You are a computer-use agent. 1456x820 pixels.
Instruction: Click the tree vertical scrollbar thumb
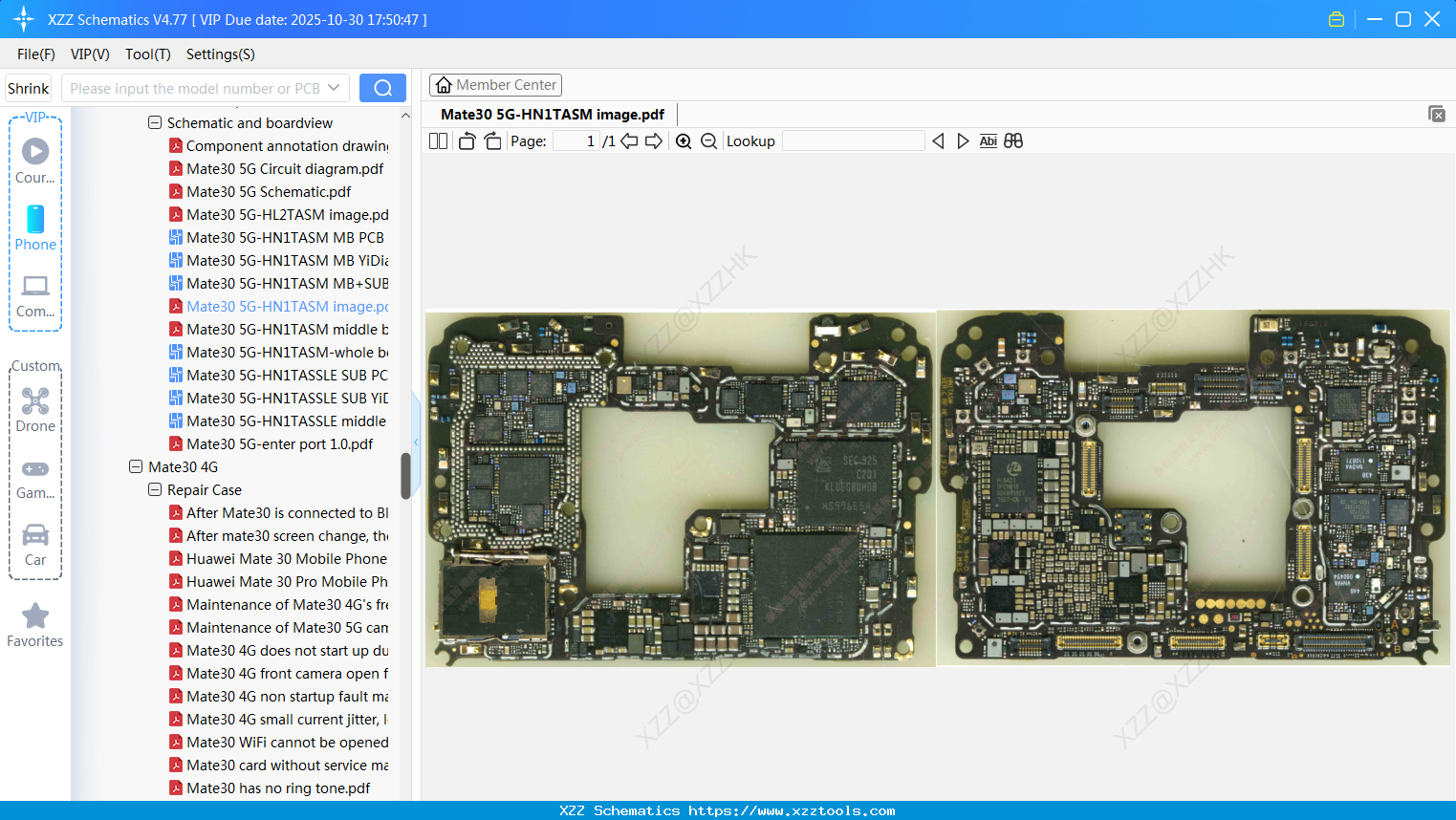click(x=405, y=475)
